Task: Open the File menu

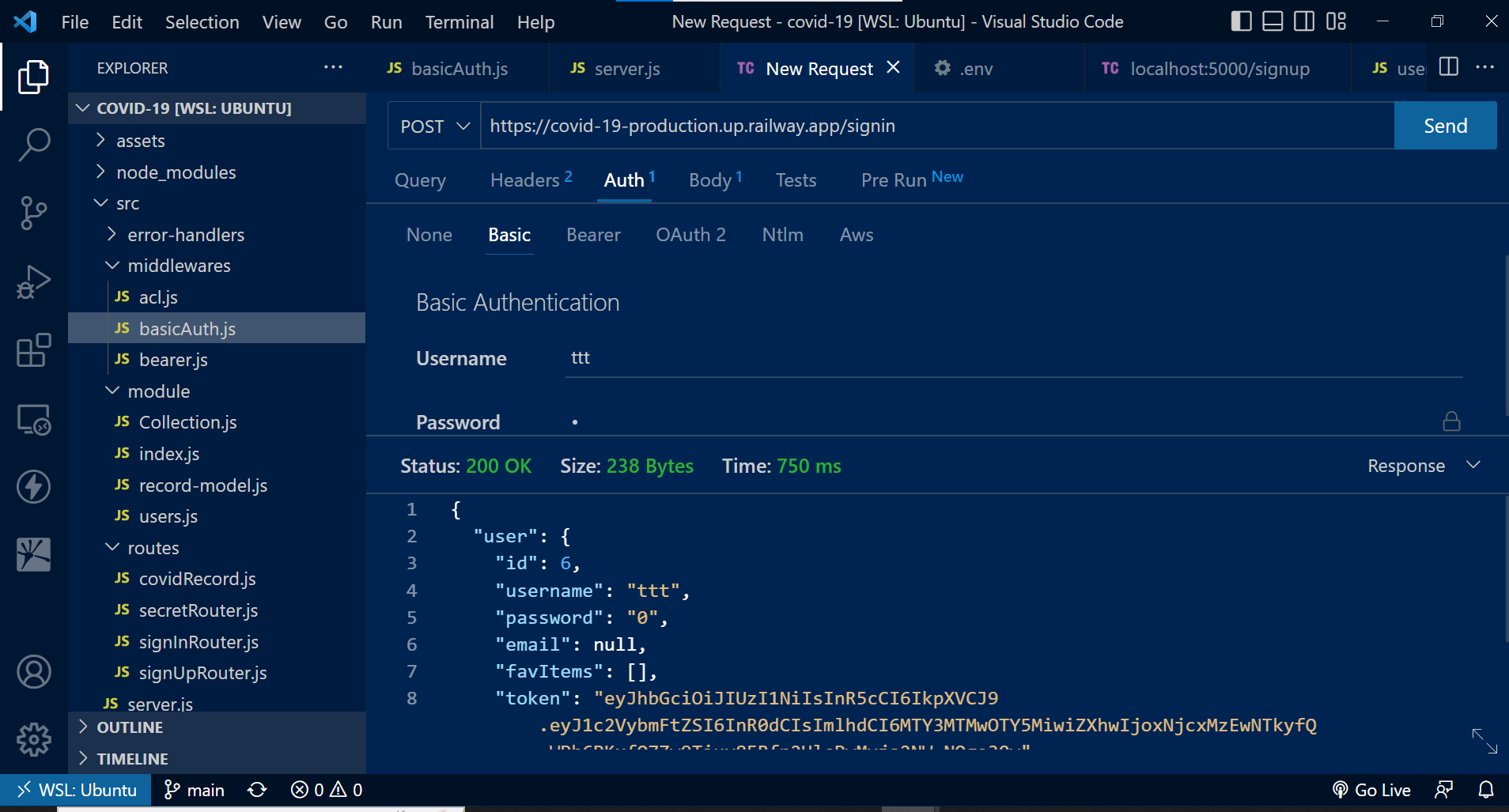Action: tap(75, 21)
